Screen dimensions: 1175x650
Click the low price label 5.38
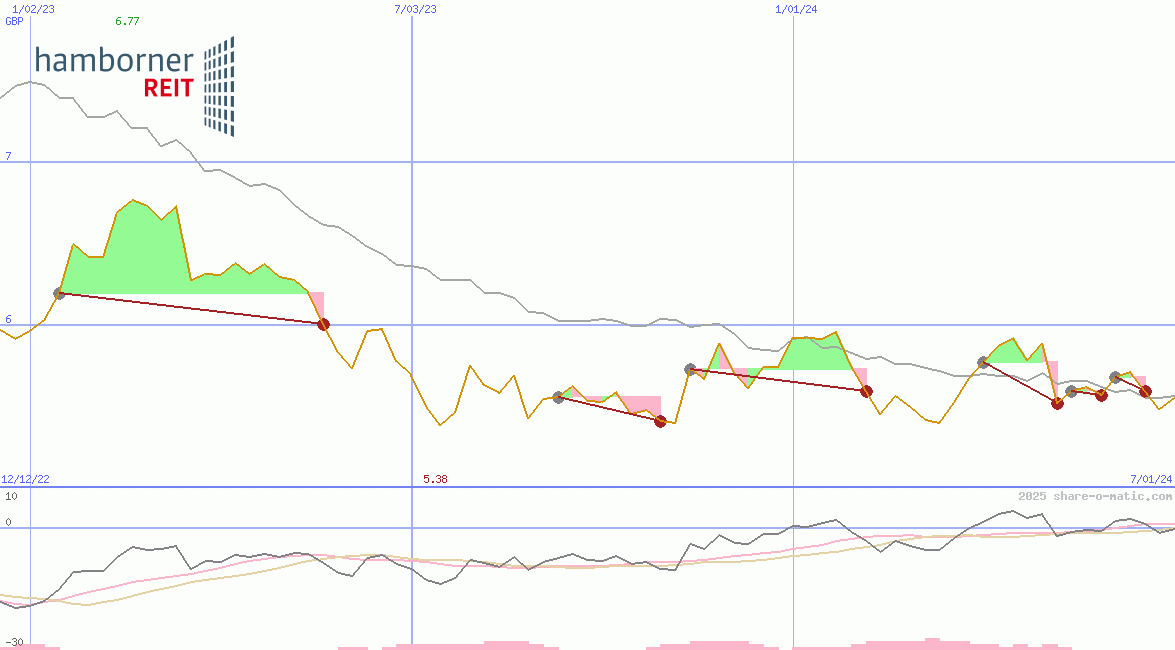click(x=433, y=479)
